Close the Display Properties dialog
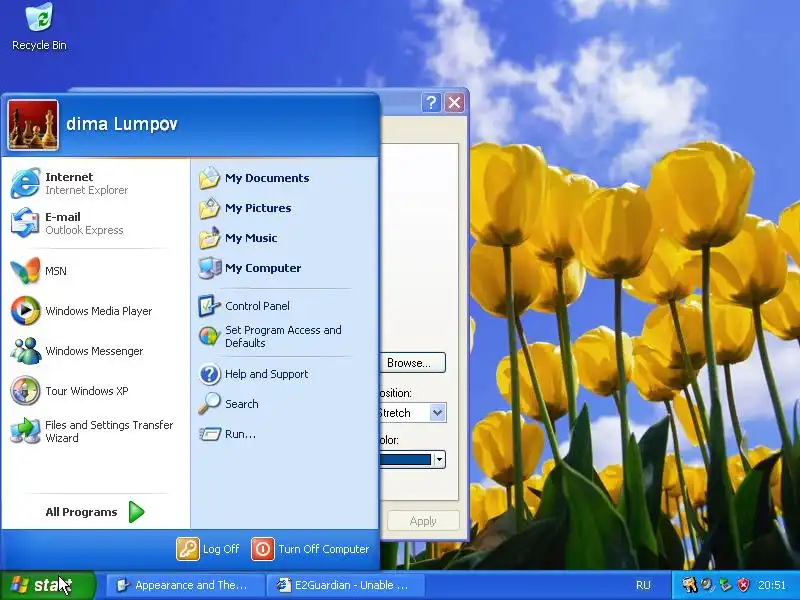The width and height of the screenshot is (800, 600). click(x=454, y=103)
